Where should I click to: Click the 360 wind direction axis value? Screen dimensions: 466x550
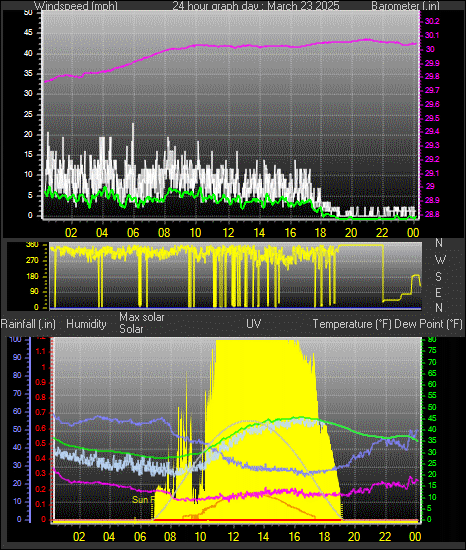tap(32, 245)
